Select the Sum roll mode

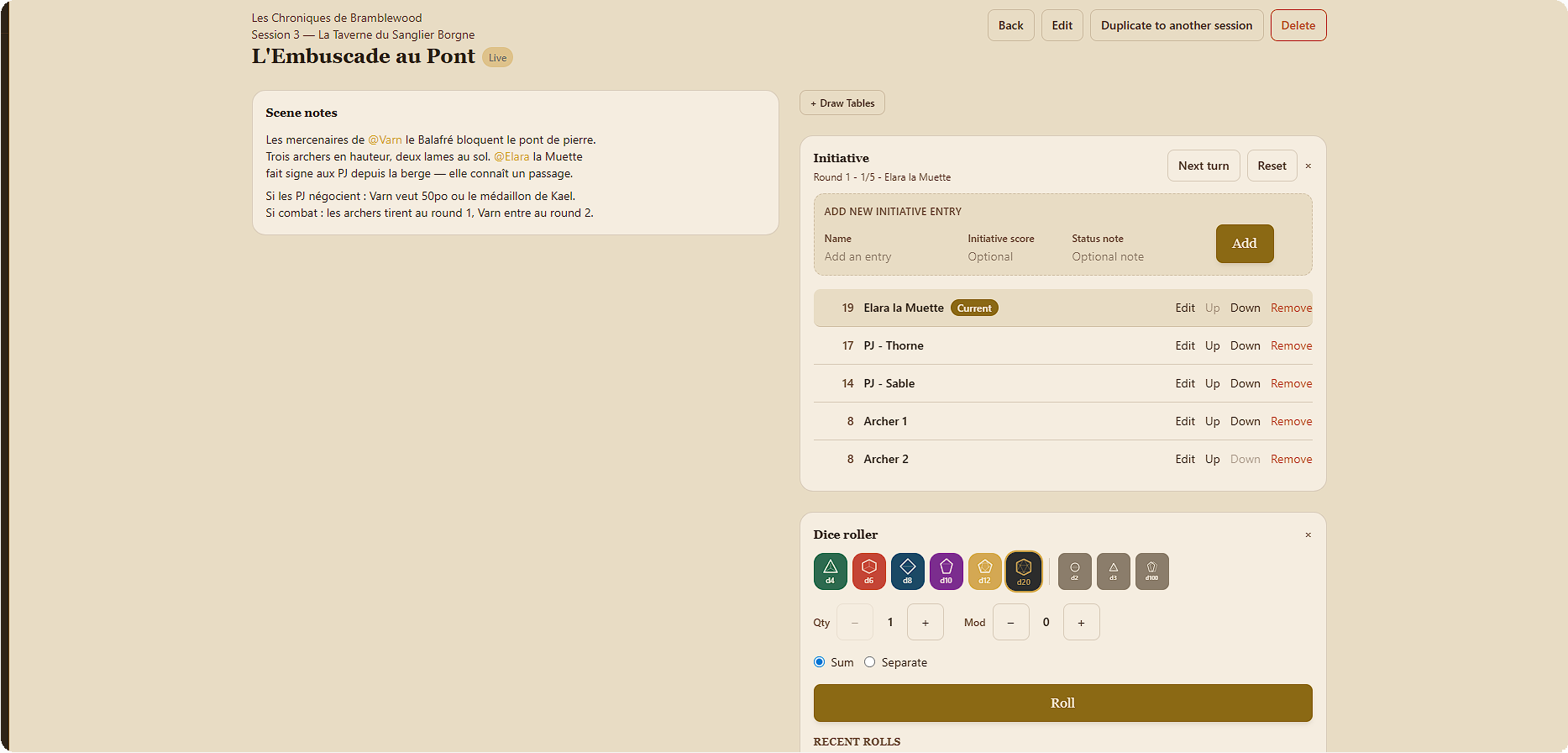tap(820, 662)
